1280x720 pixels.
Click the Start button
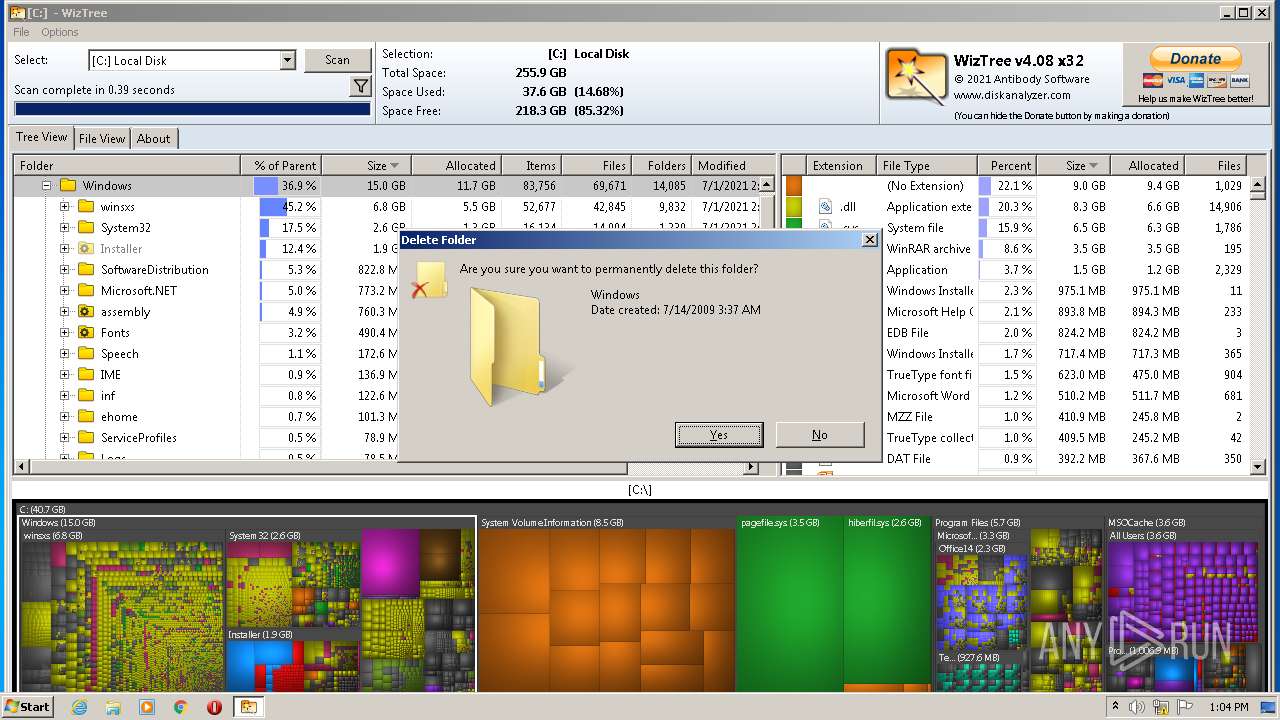coord(27,706)
